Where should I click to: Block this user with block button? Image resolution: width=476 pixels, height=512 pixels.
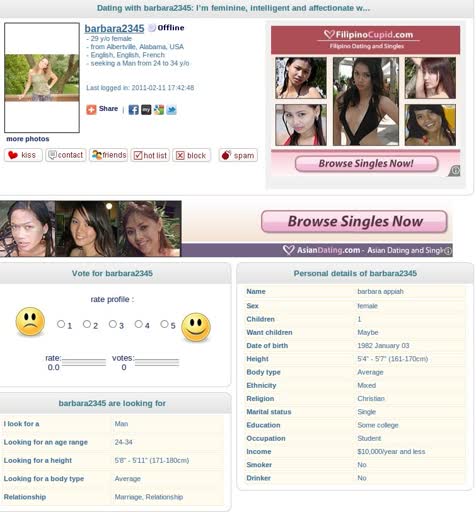click(192, 155)
